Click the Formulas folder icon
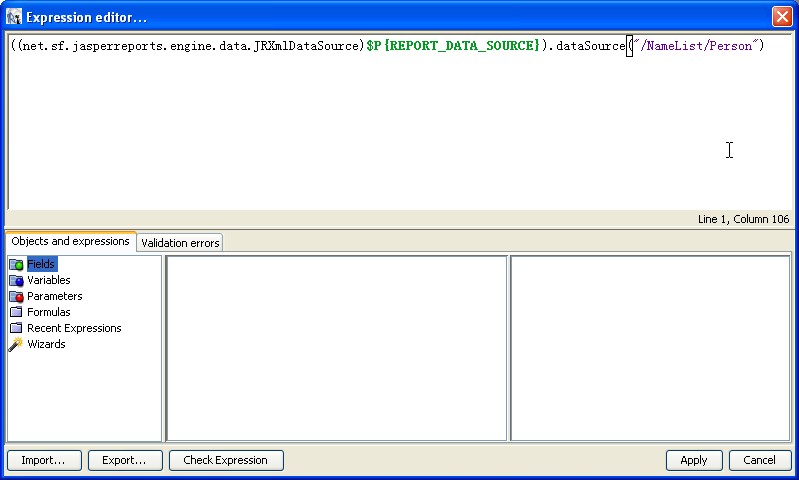Screen dimensions: 799x480 pyautogui.click(x=16, y=312)
